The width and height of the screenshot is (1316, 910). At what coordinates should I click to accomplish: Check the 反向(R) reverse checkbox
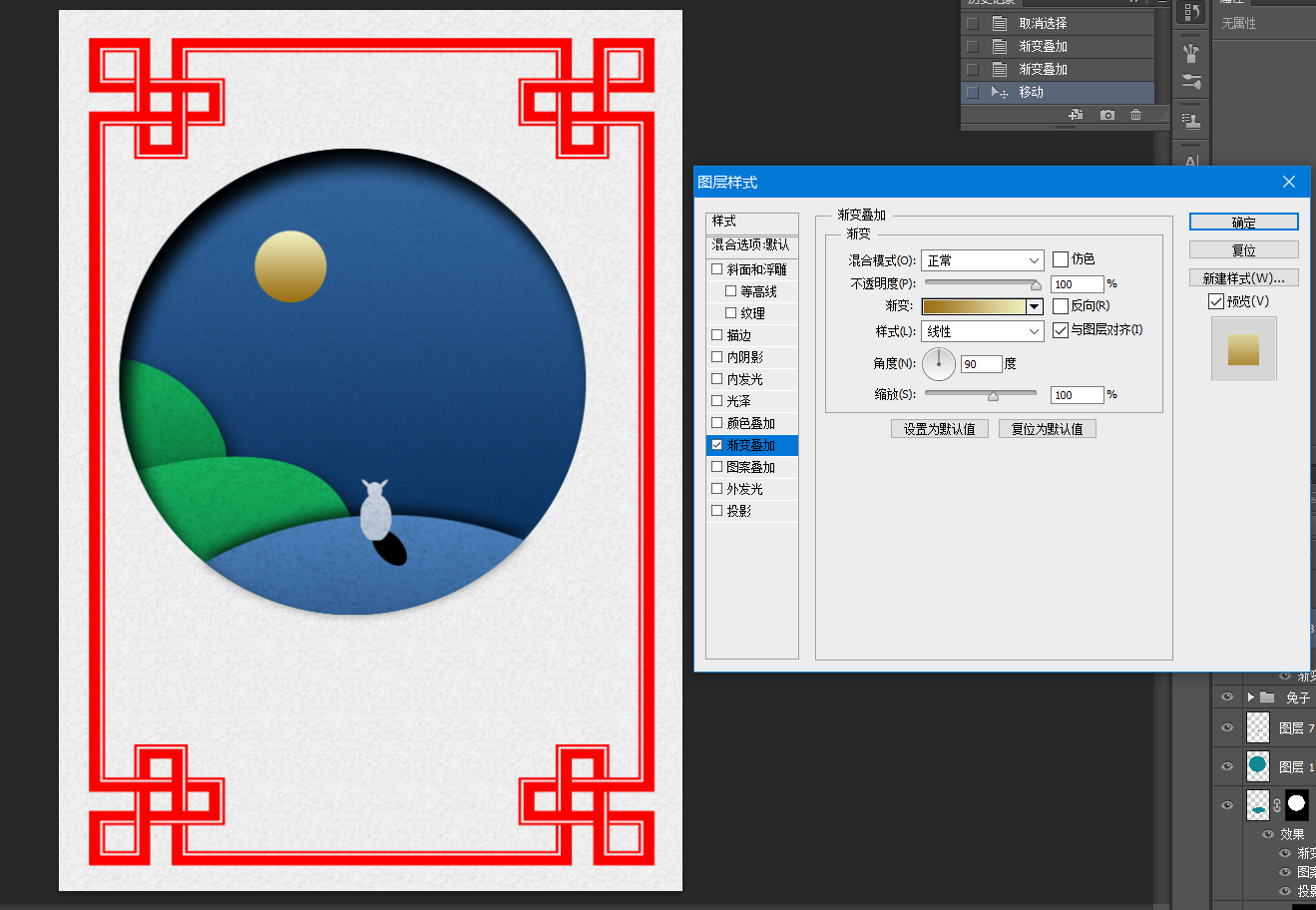(1061, 306)
